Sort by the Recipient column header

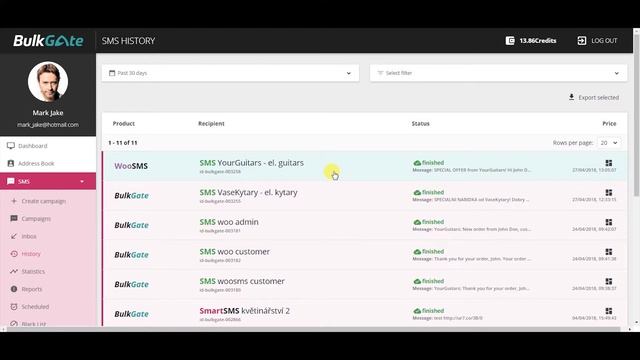pyautogui.click(x=211, y=123)
